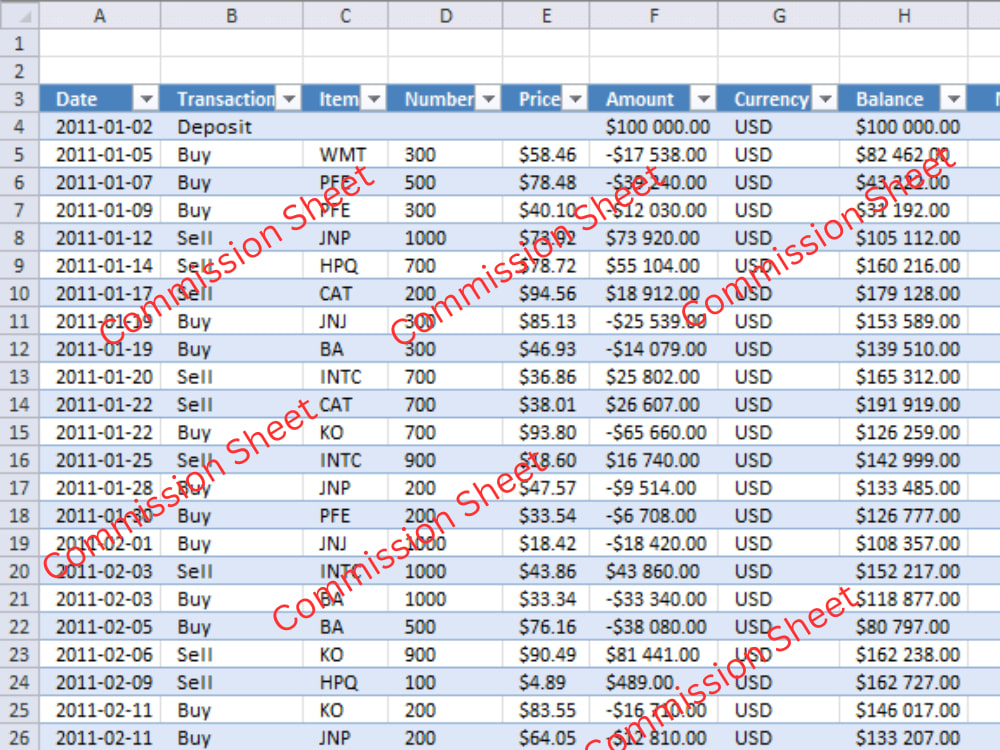Select the balance cell $108 357.00
The width and height of the screenshot is (1000, 750).
pyautogui.click(x=904, y=543)
